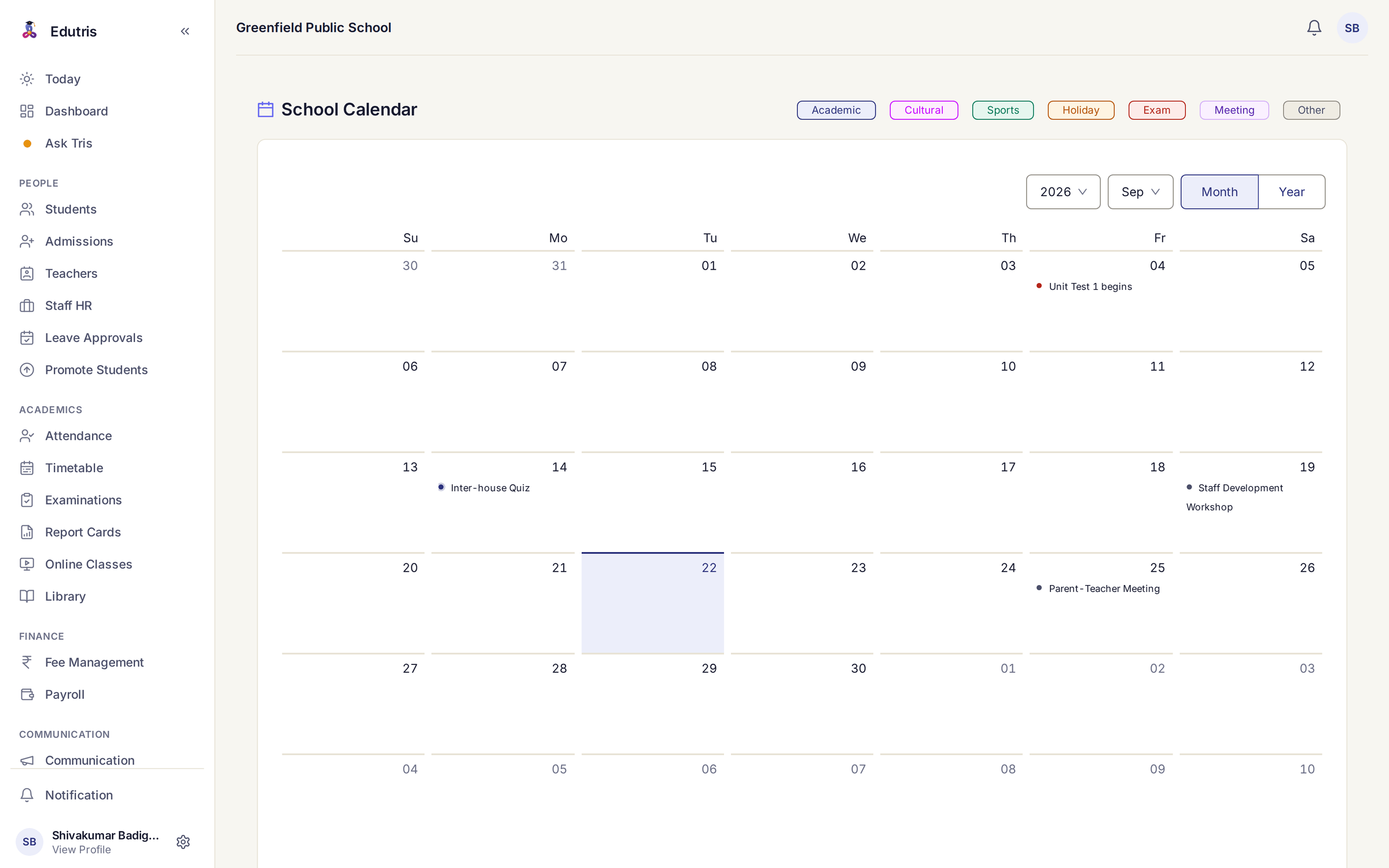Viewport: 1389px width, 868px height.
Task: Click View Profile link
Action: point(81,849)
